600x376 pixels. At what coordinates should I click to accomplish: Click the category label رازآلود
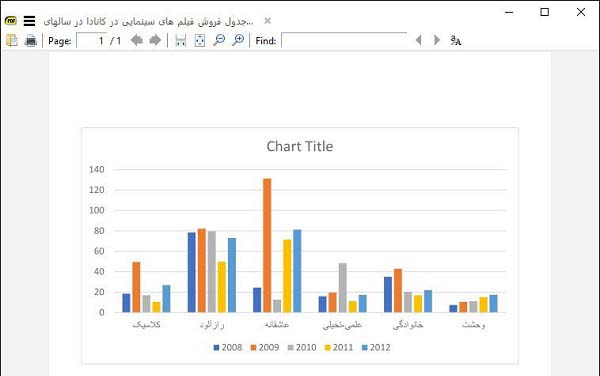212,325
